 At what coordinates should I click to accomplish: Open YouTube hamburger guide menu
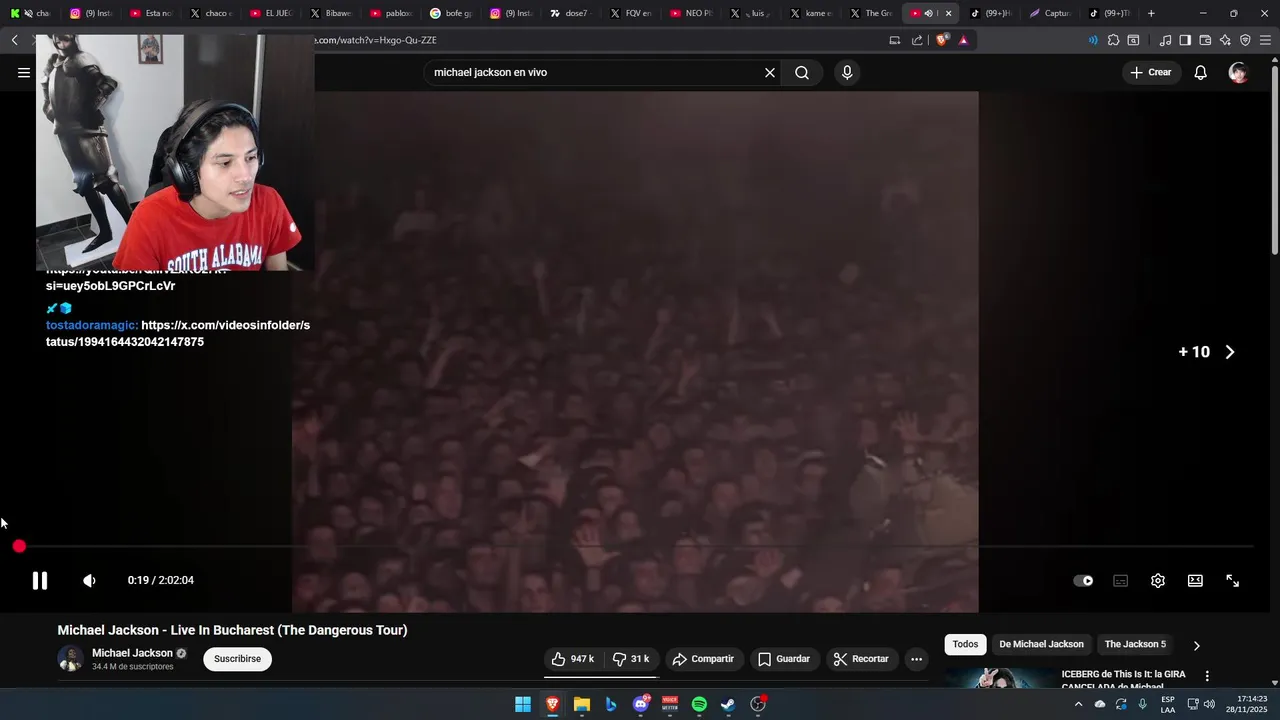click(24, 72)
